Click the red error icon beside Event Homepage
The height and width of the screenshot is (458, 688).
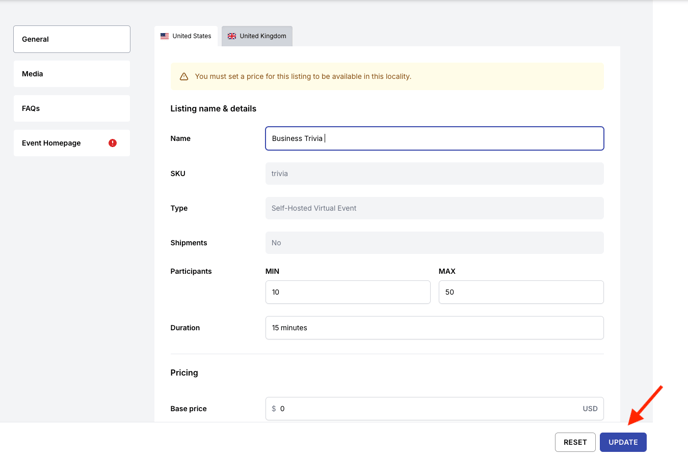click(113, 143)
